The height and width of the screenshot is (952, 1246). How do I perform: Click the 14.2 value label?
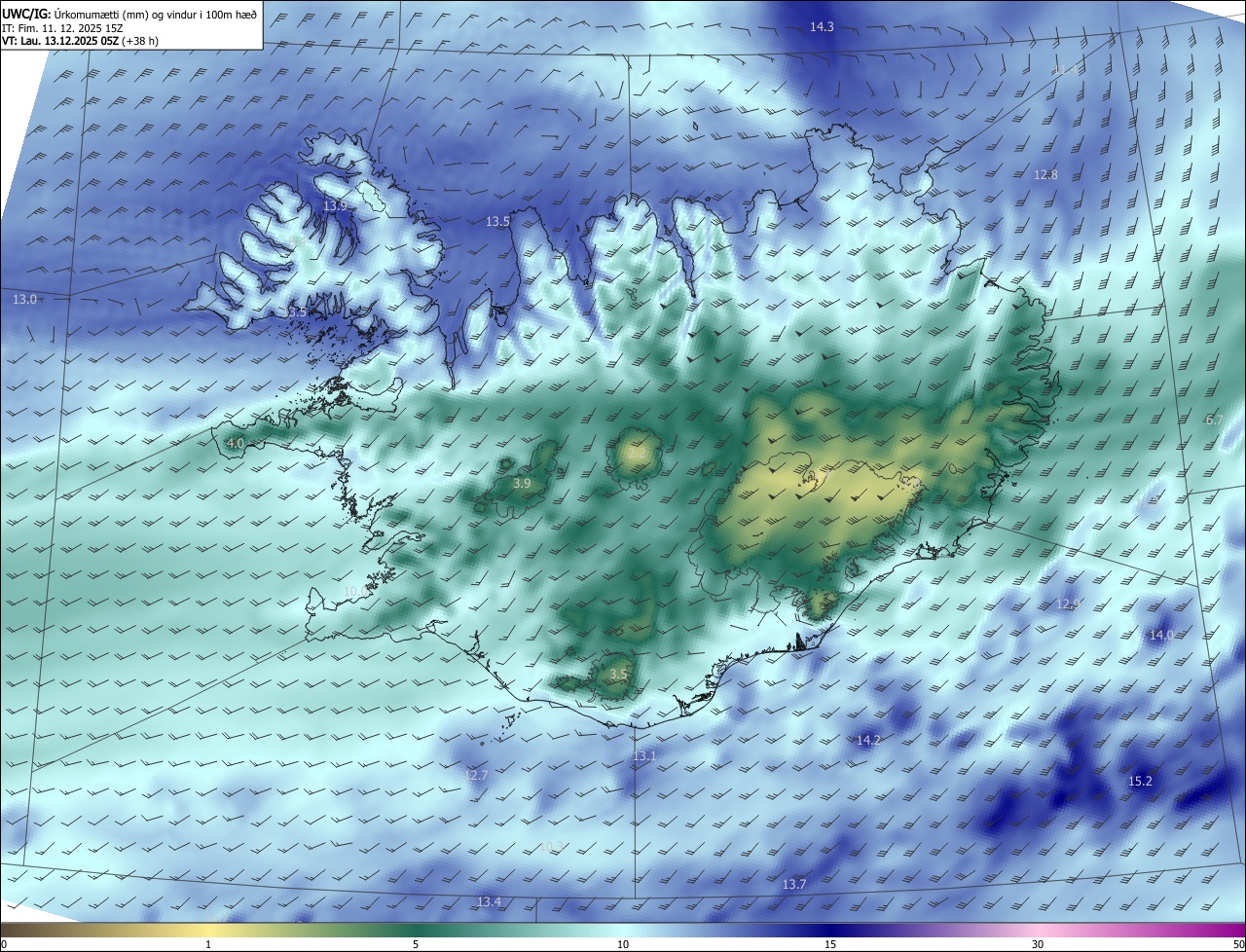pos(868,741)
